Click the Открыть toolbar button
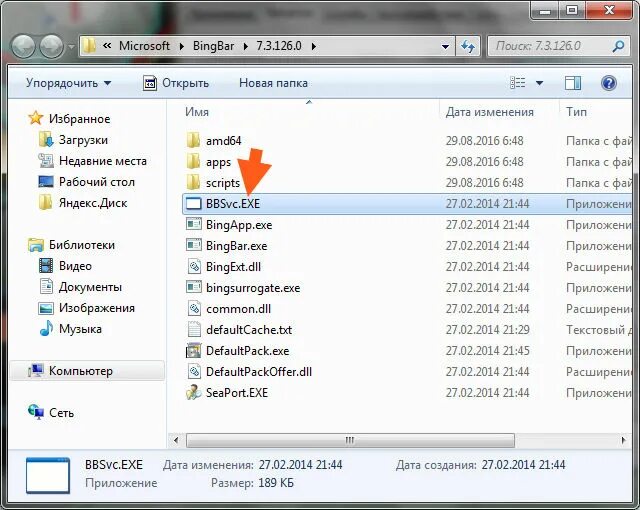 (x=176, y=83)
